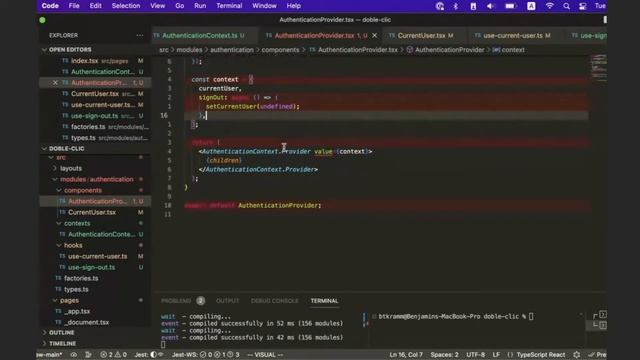
Task: Open the File menu
Action: (x=74, y=6)
